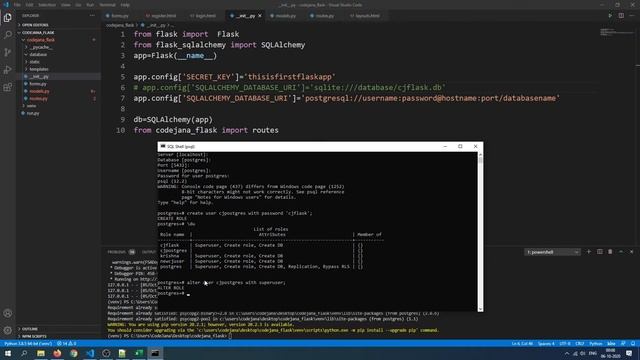640x360 pixels.
Task: Run Python file using the play icon
Action: (610, 16)
